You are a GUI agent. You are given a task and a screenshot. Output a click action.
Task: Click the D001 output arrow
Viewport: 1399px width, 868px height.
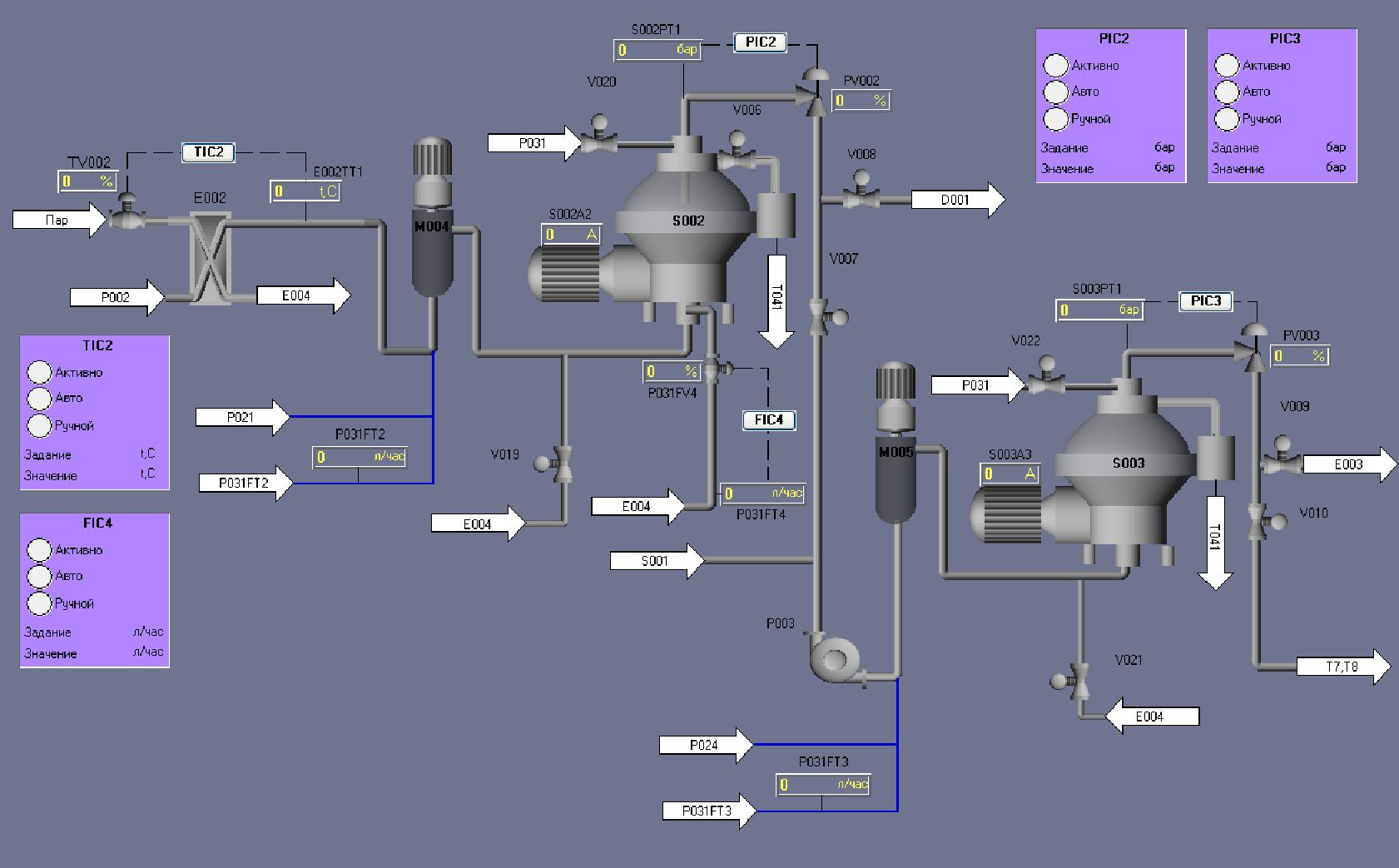(x=957, y=200)
